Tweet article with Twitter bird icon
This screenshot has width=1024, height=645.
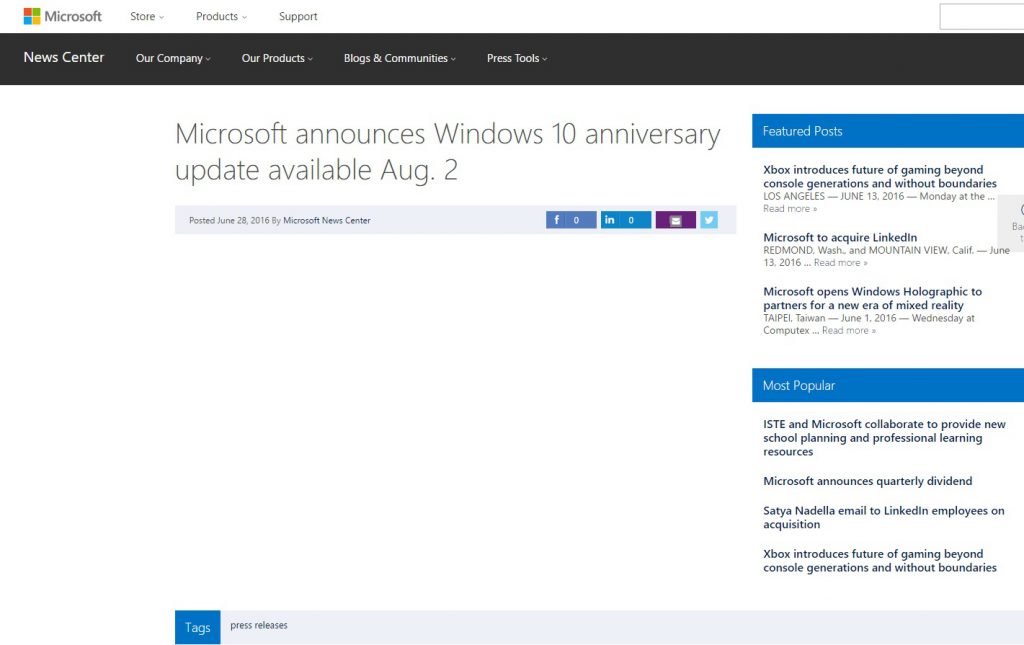click(x=709, y=220)
